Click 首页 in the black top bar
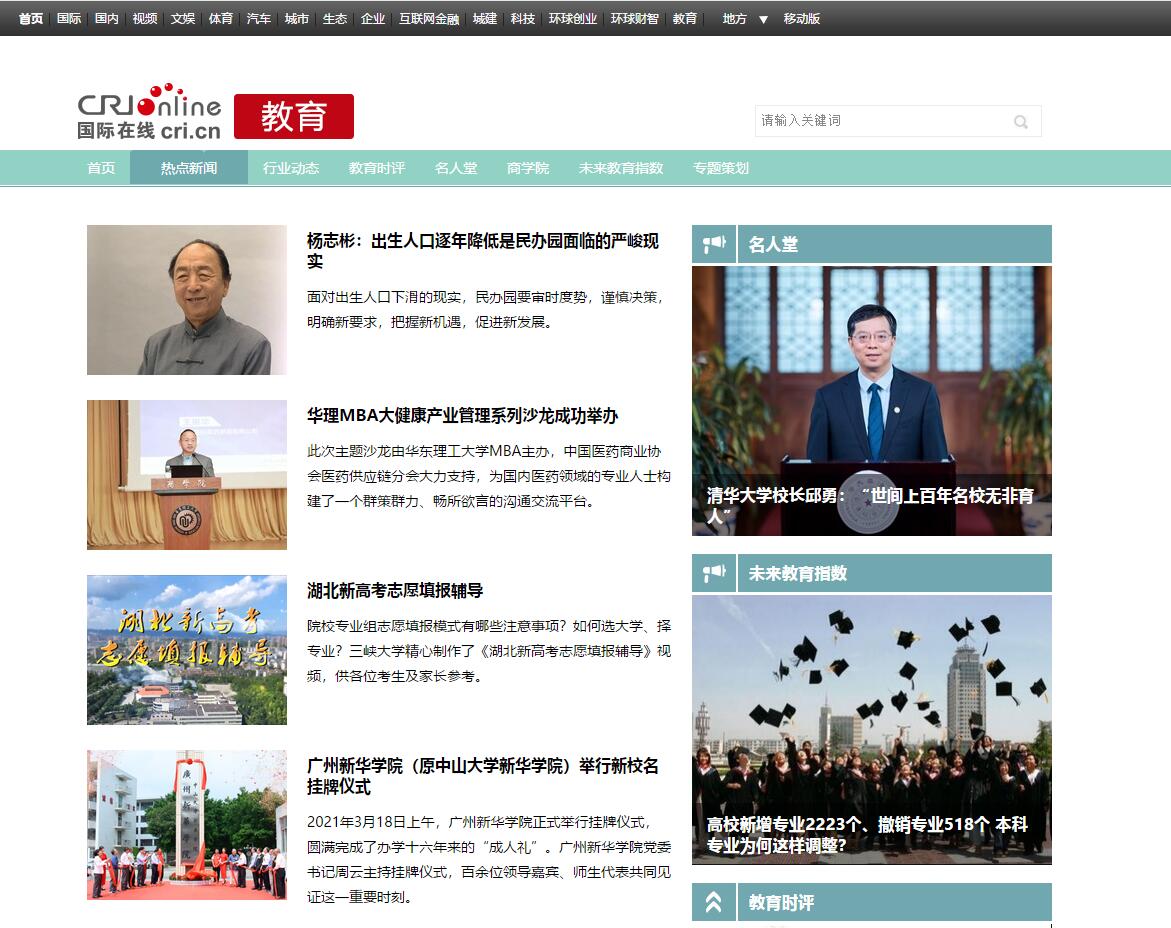Image resolution: width=1171 pixels, height=928 pixels. coord(29,18)
